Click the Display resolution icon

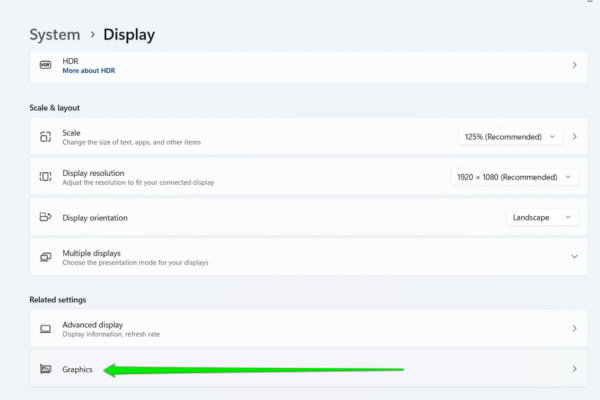pyautogui.click(x=45, y=176)
